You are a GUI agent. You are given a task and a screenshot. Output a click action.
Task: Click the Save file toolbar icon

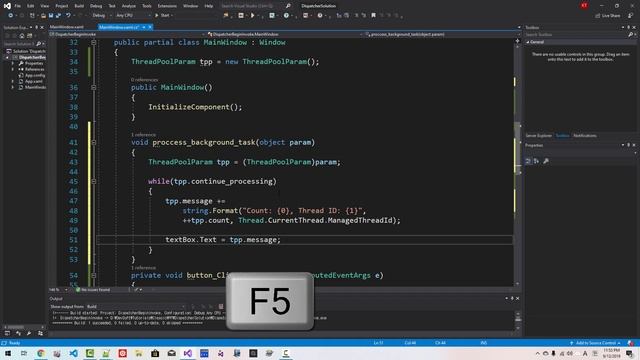point(51,16)
